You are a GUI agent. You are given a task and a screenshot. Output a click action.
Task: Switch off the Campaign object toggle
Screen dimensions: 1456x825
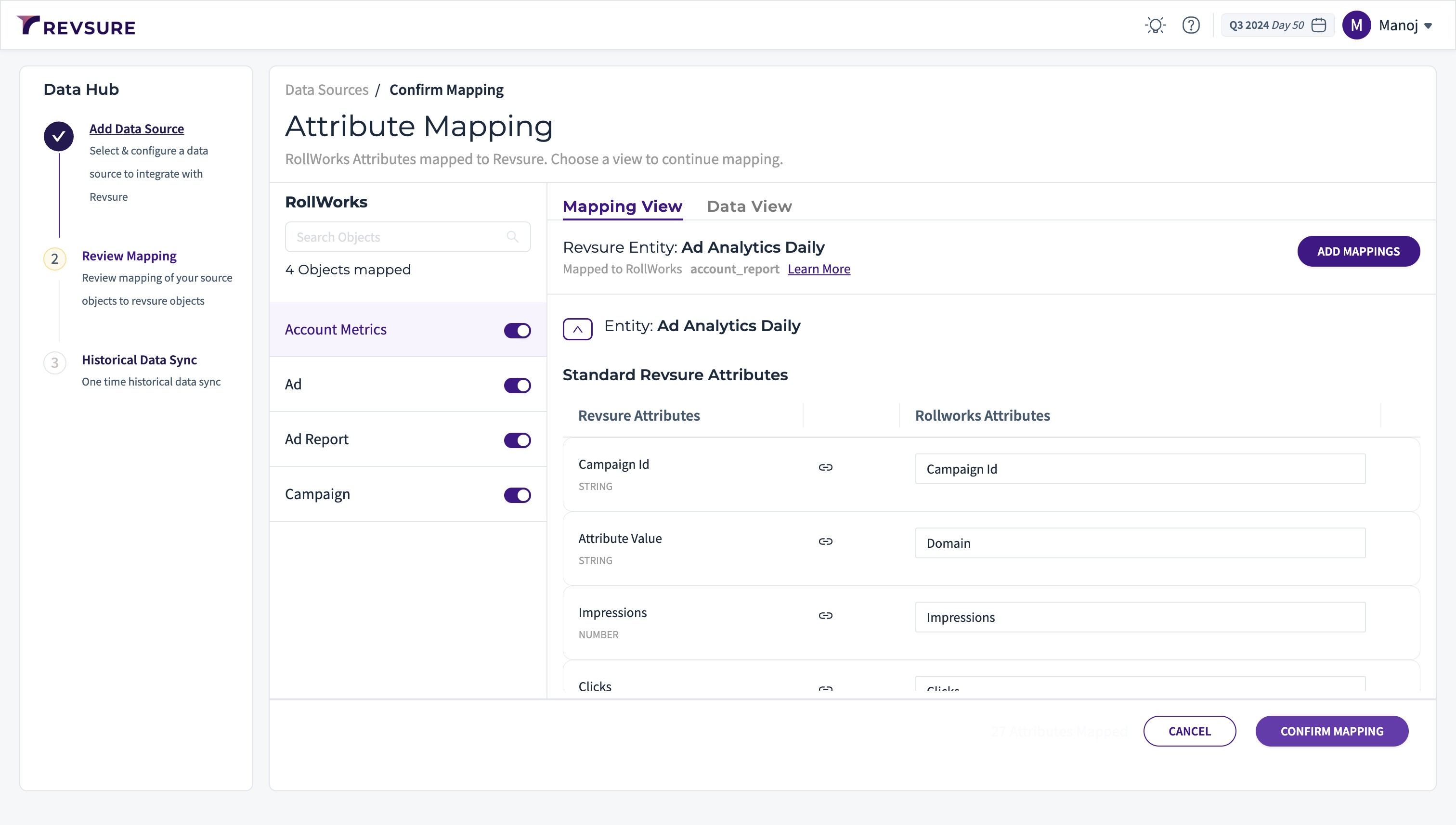[x=517, y=495]
